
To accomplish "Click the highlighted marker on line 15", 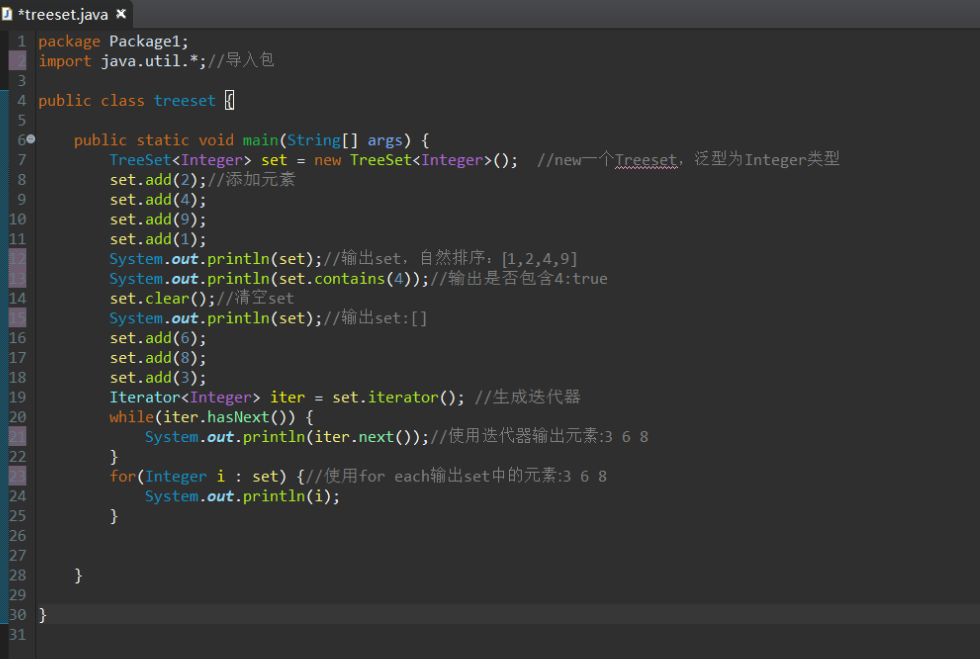I will tap(18, 318).
